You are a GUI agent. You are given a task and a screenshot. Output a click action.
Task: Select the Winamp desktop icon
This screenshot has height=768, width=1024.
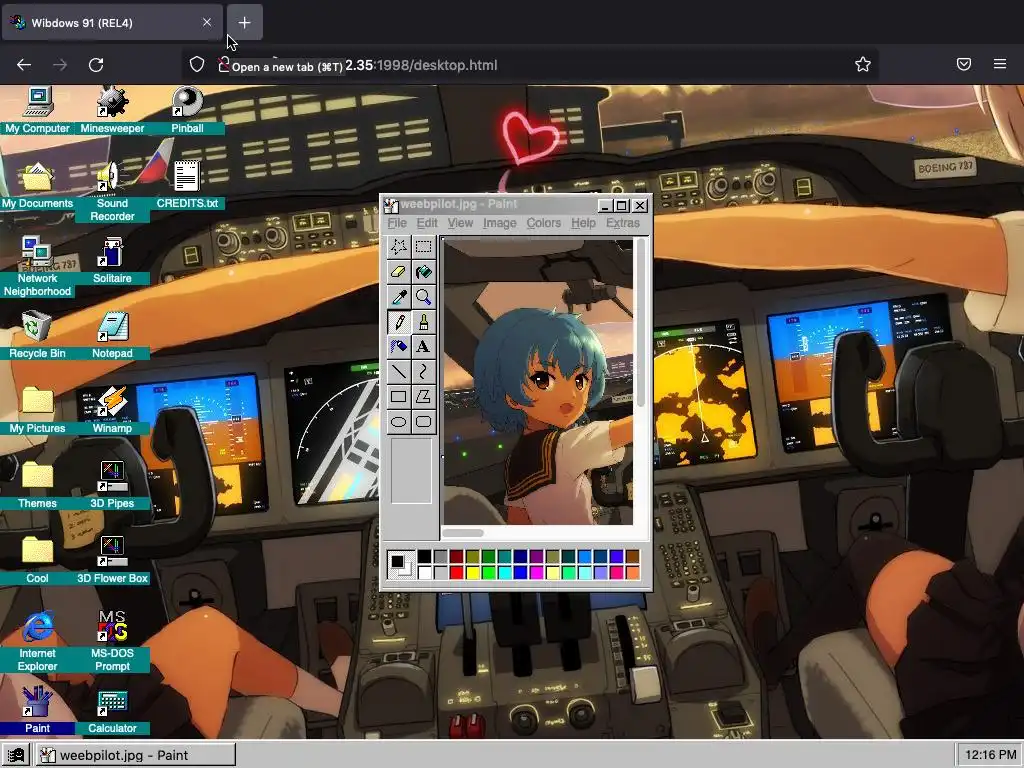pyautogui.click(x=112, y=411)
